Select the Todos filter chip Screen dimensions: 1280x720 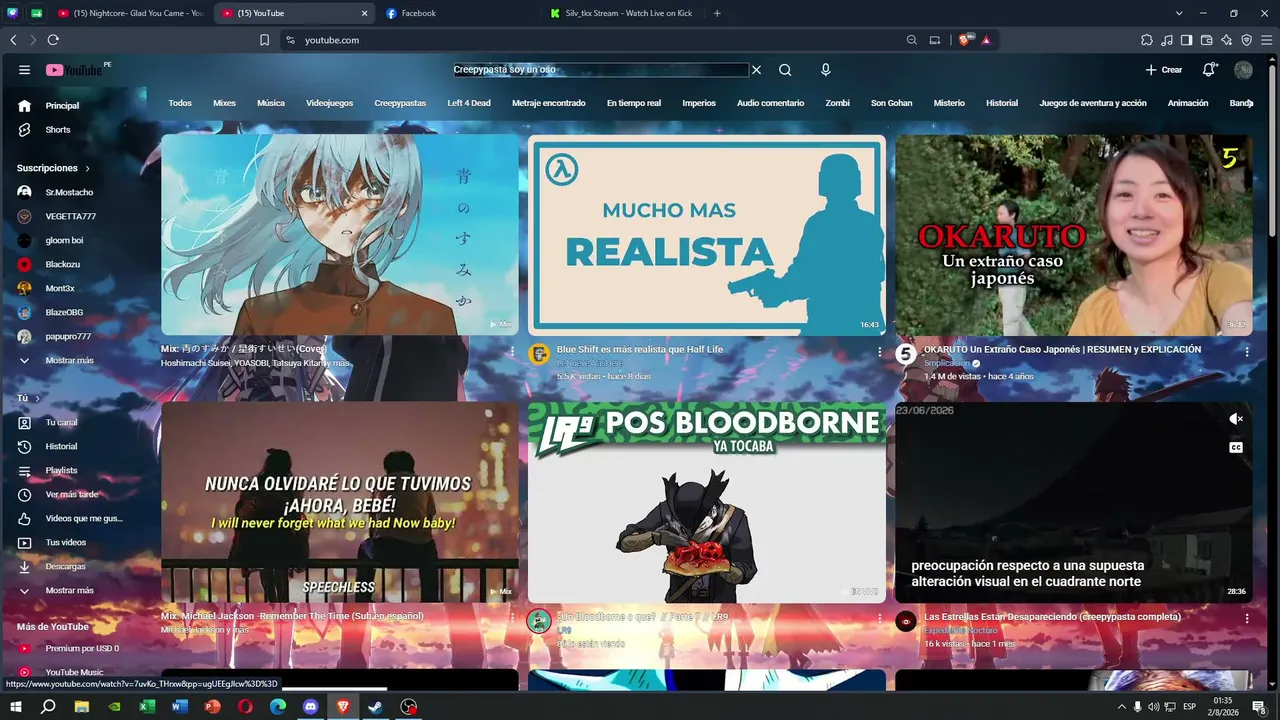[x=180, y=103]
